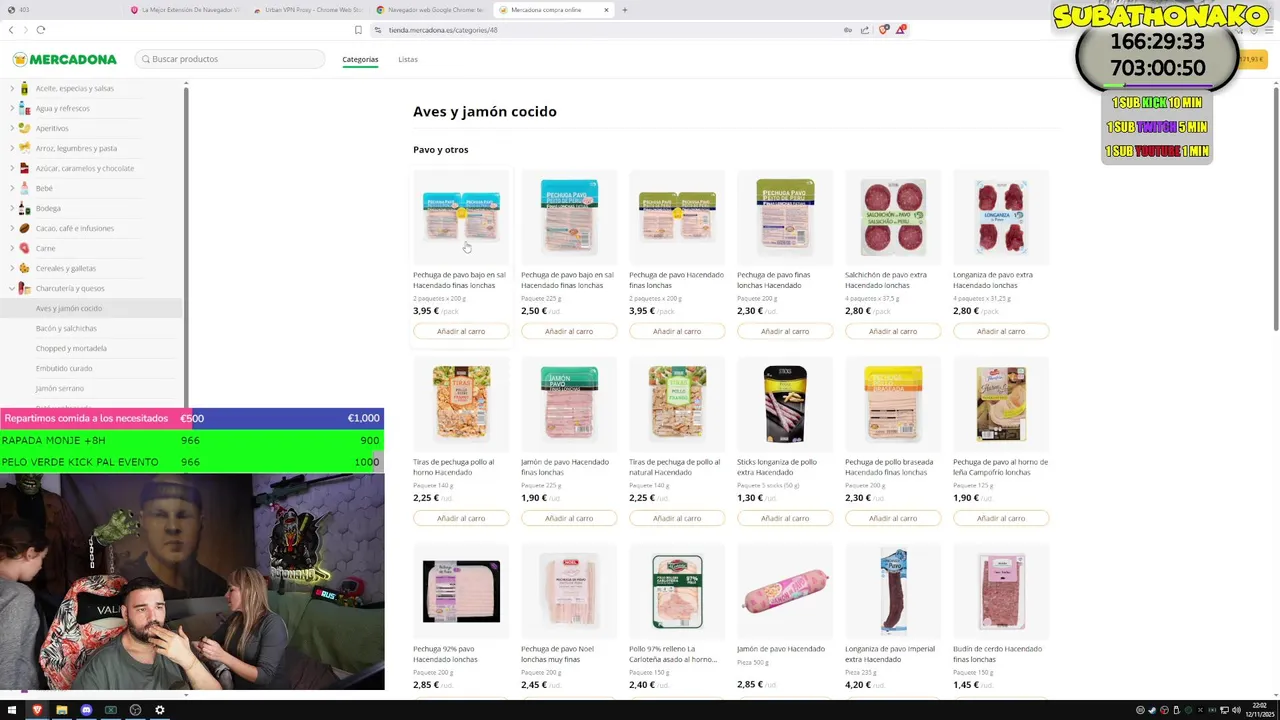Expand the Bodega category chevron
The image size is (1280, 720).
(x=12, y=208)
